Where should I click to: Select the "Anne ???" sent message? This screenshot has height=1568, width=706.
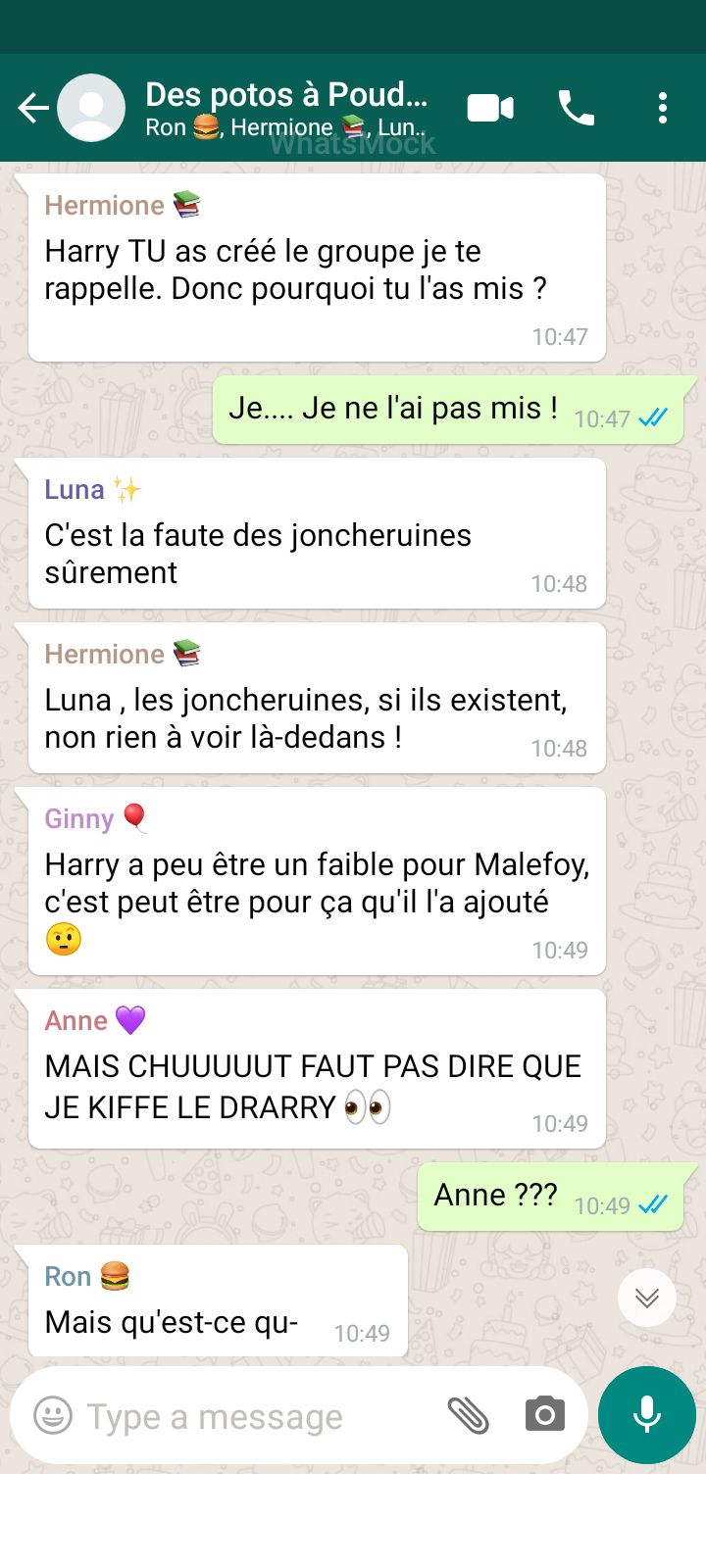[551, 1197]
